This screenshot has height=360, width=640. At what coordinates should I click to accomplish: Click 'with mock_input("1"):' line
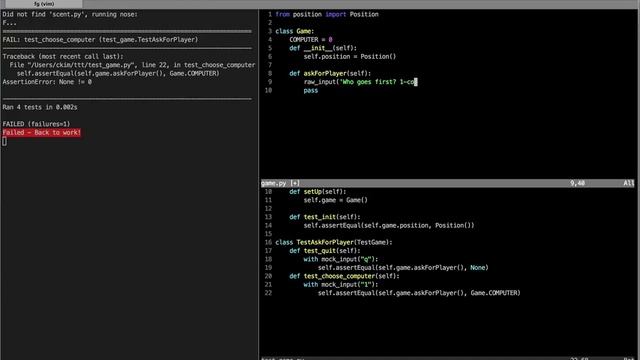pyautogui.click(x=341, y=284)
